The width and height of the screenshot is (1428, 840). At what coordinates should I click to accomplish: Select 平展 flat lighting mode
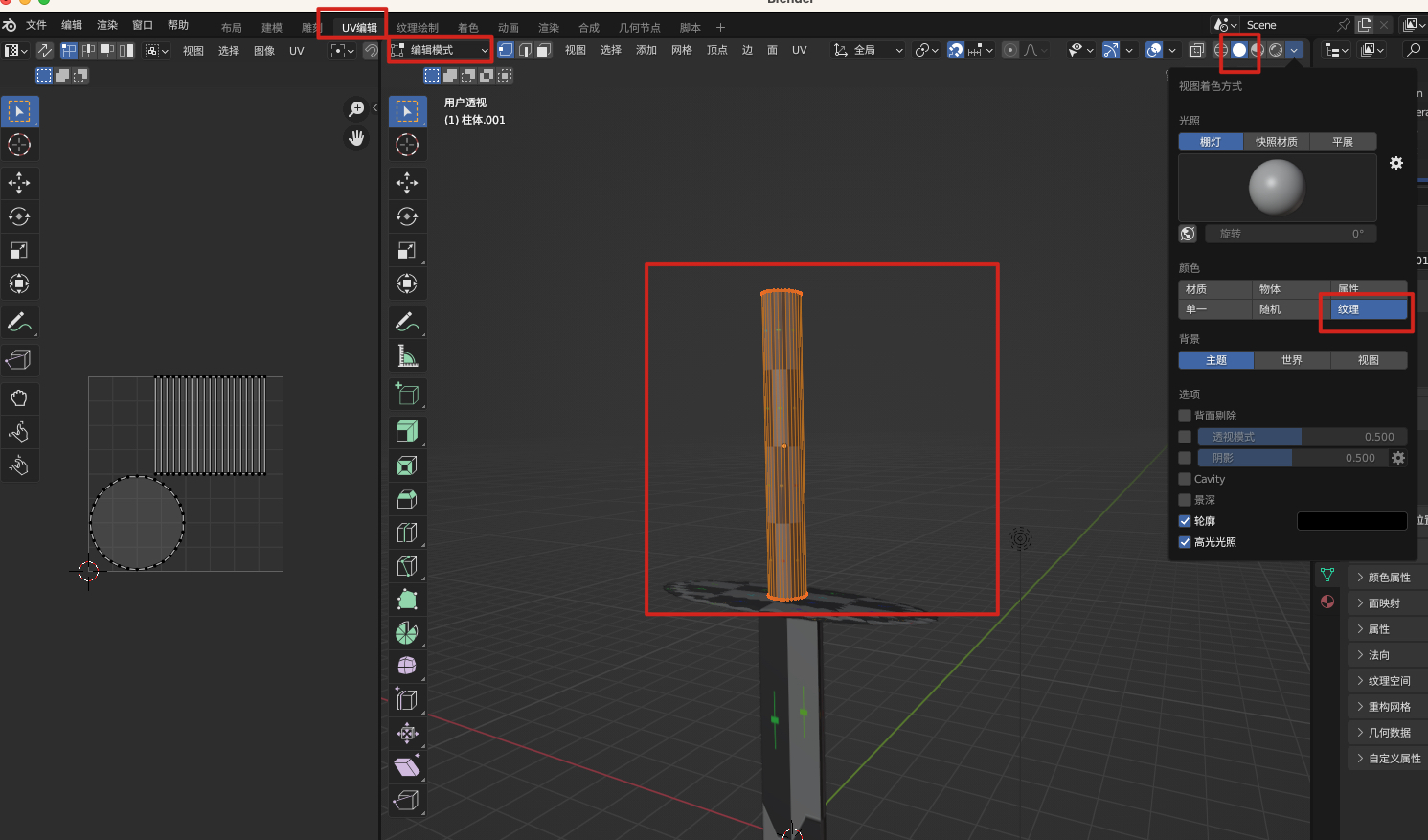(1343, 142)
